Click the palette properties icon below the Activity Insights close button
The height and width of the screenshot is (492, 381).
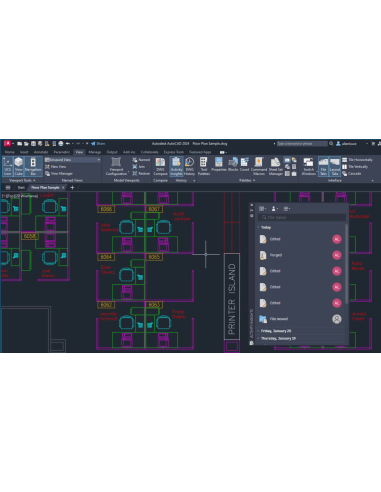[x=252, y=216]
